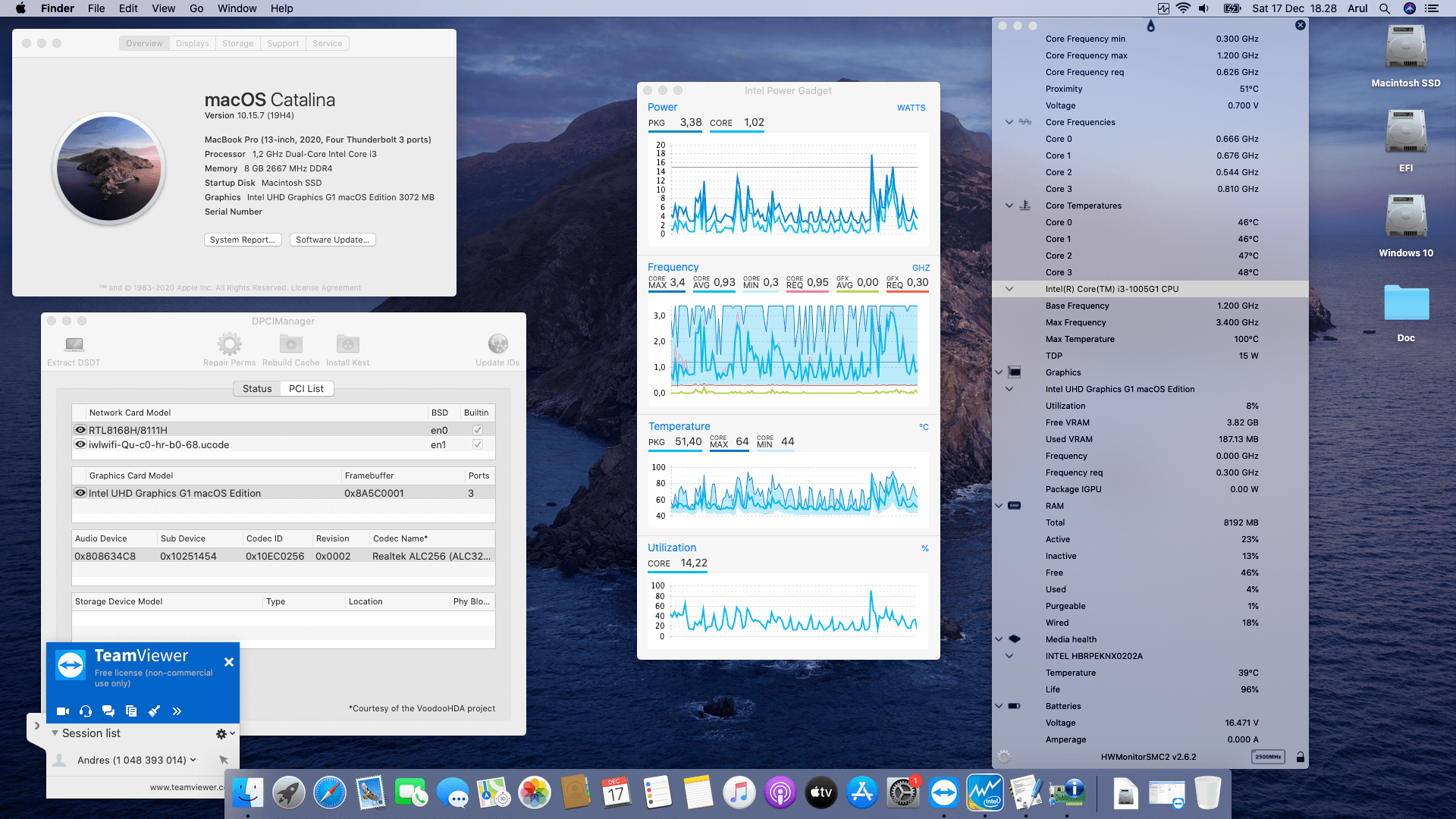The height and width of the screenshot is (819, 1456).
Task: Open Intel Power Gadget in the Dock
Action: point(984,793)
